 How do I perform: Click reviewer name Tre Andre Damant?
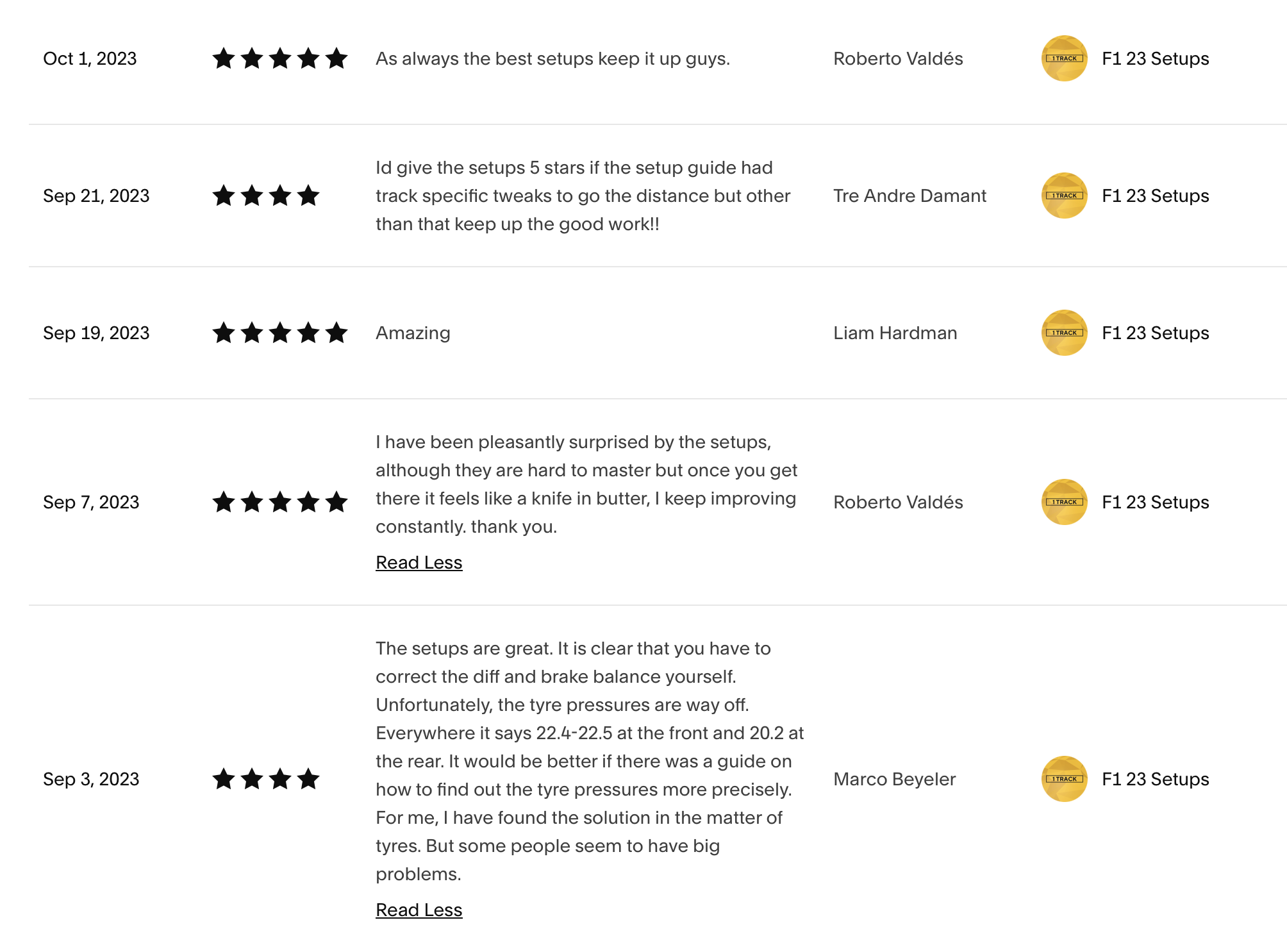point(909,196)
